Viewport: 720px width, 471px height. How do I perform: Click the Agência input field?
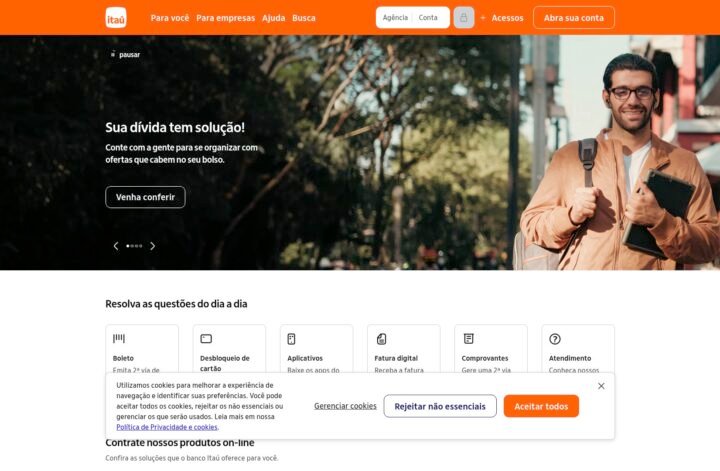pyautogui.click(x=395, y=17)
